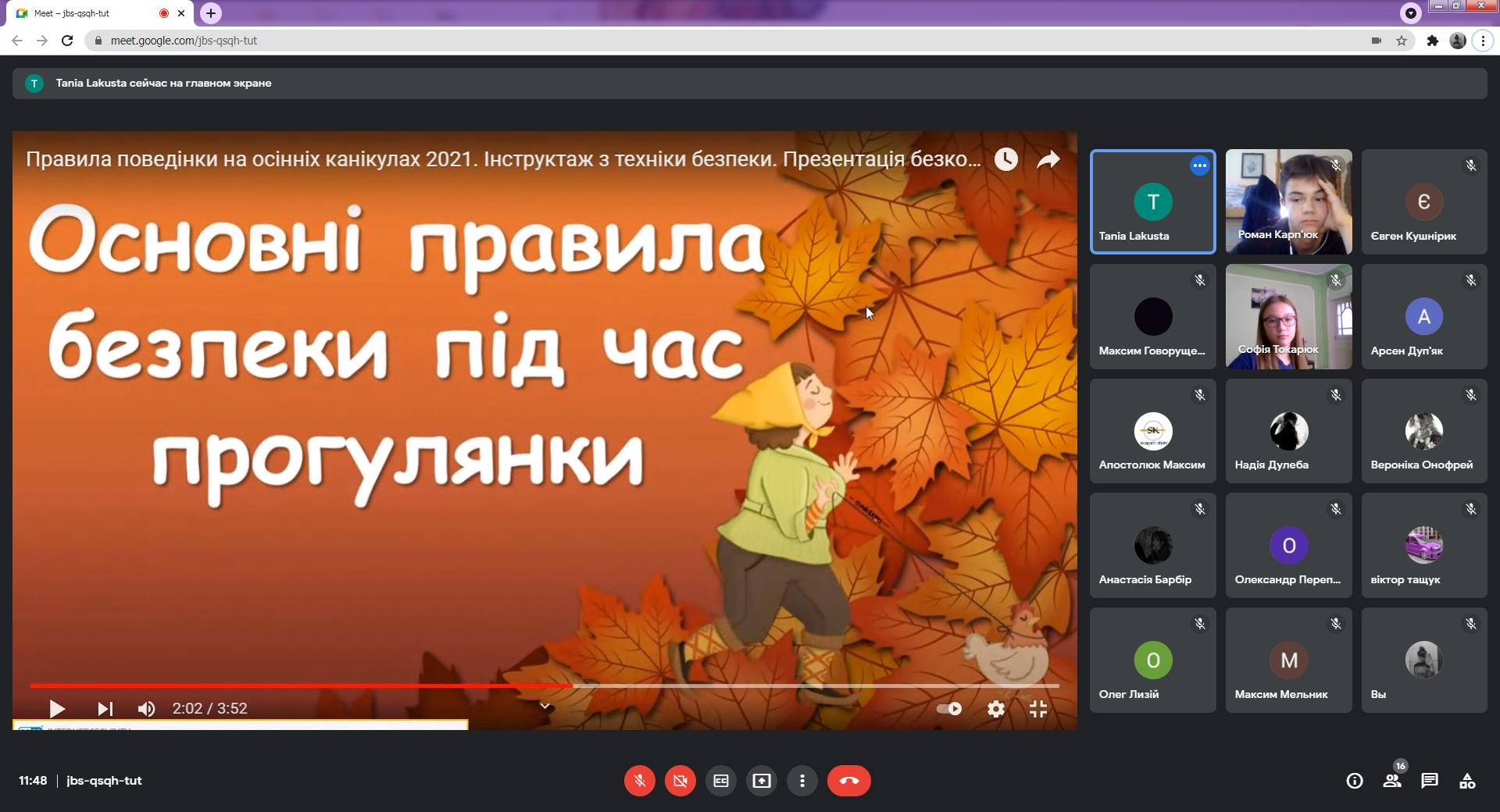The width and height of the screenshot is (1500, 812).
Task: Open the activities shapes icon
Action: 1467,781
